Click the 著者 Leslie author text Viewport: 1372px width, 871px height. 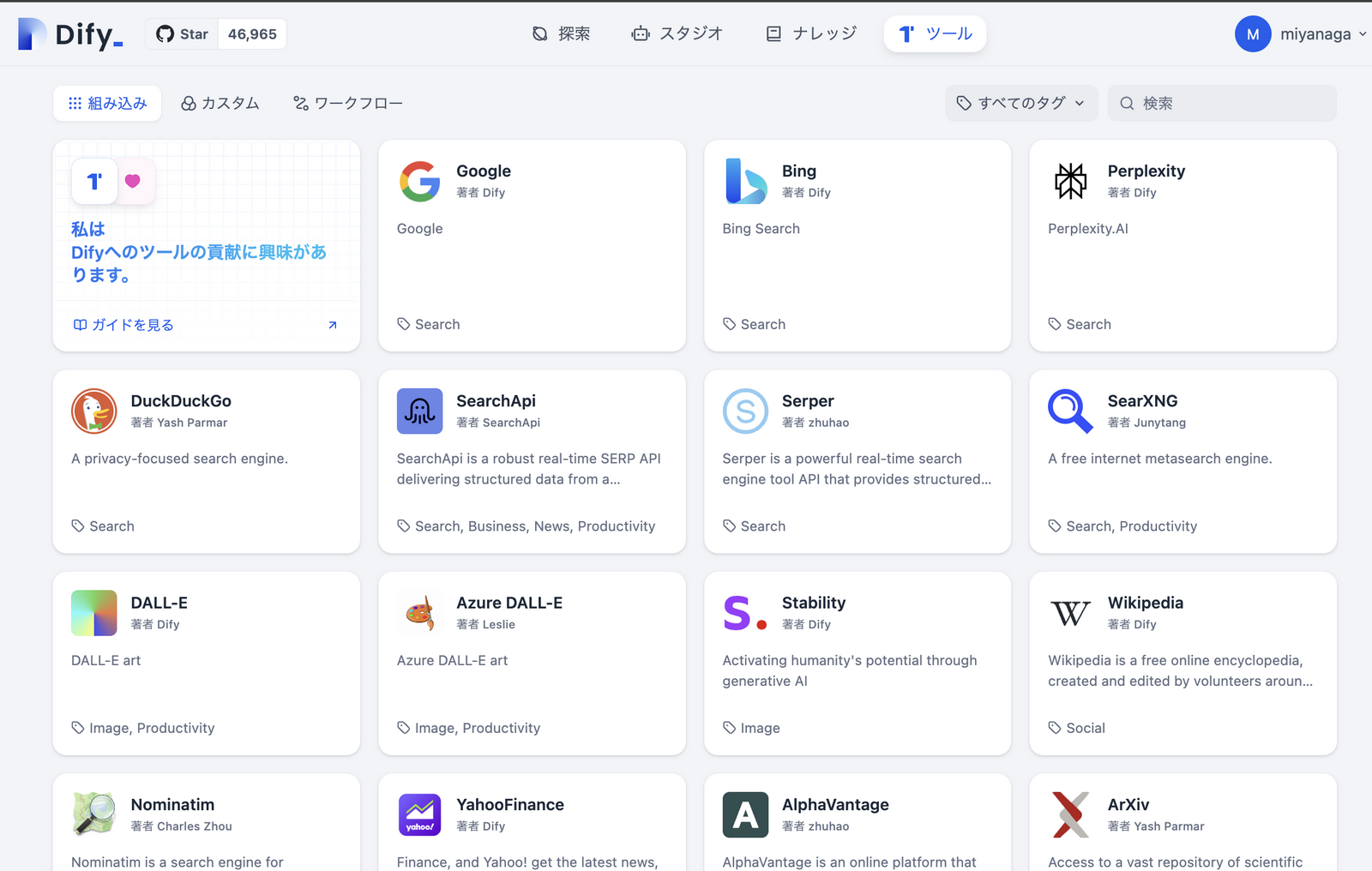tap(486, 625)
